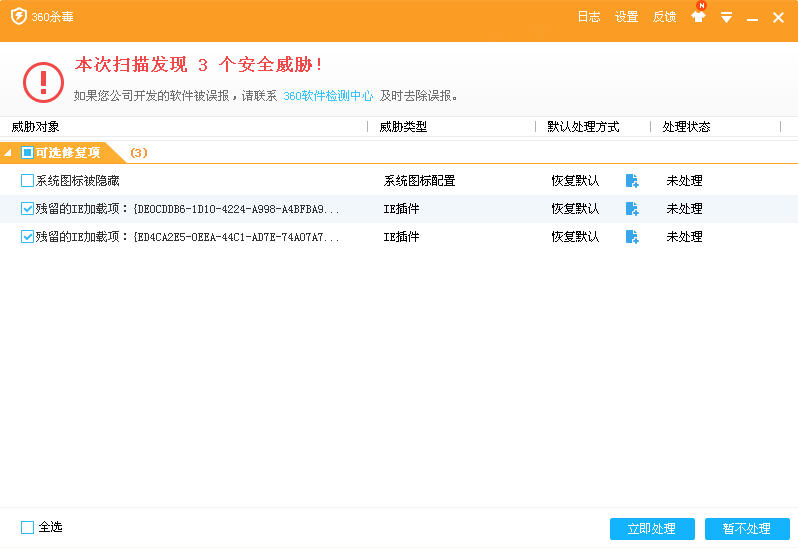
Task: Enable the 全选 checkbox
Action: tap(27, 527)
